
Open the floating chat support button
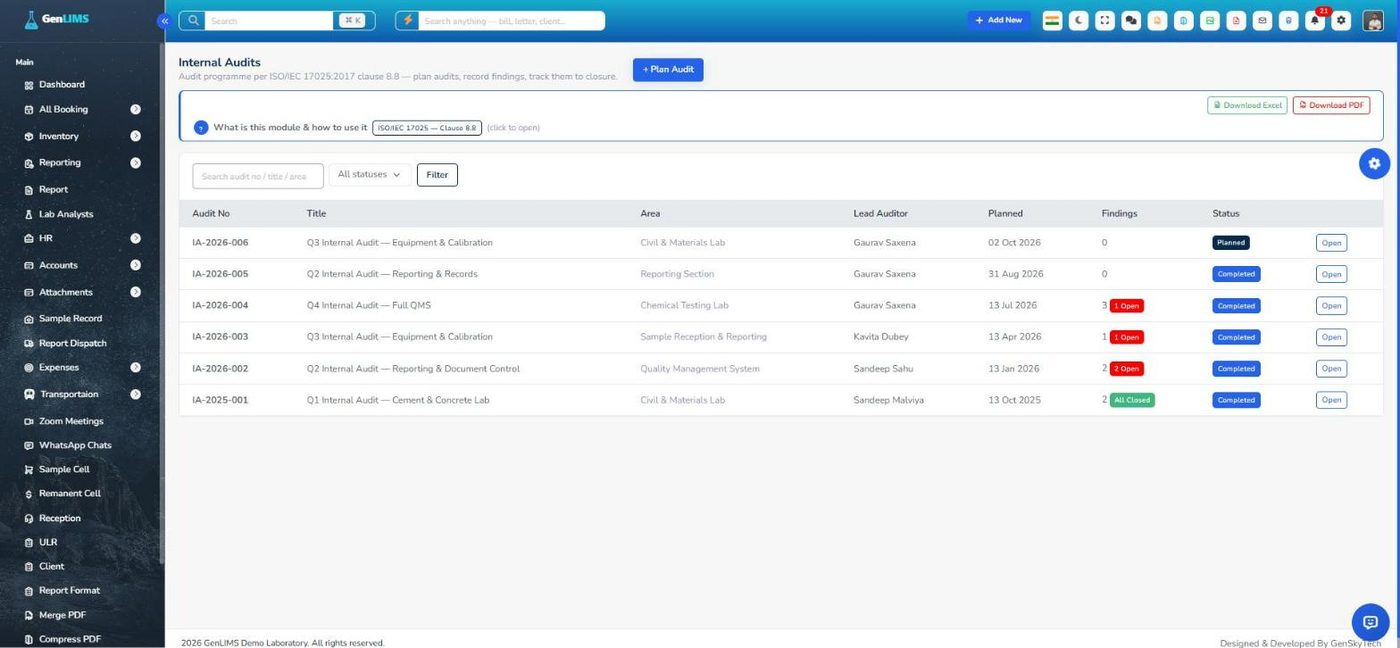click(1370, 622)
